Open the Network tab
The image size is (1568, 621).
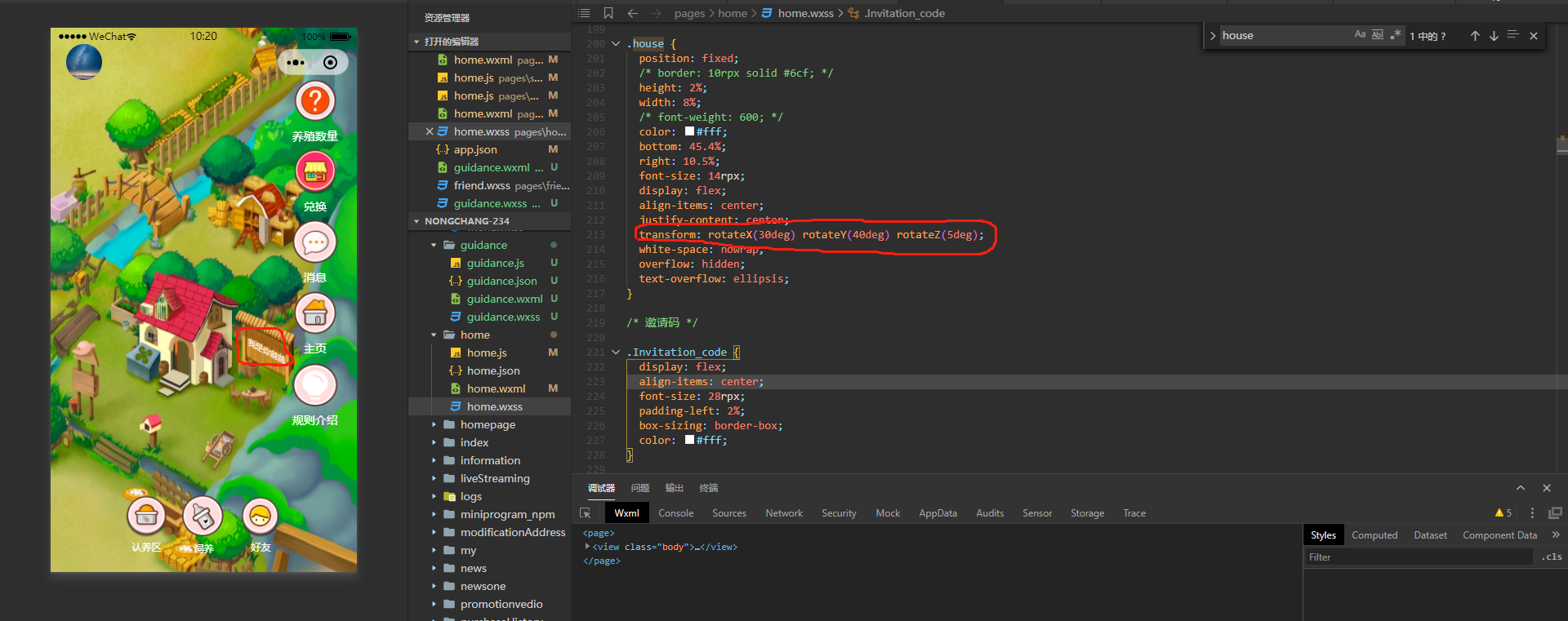pos(784,513)
